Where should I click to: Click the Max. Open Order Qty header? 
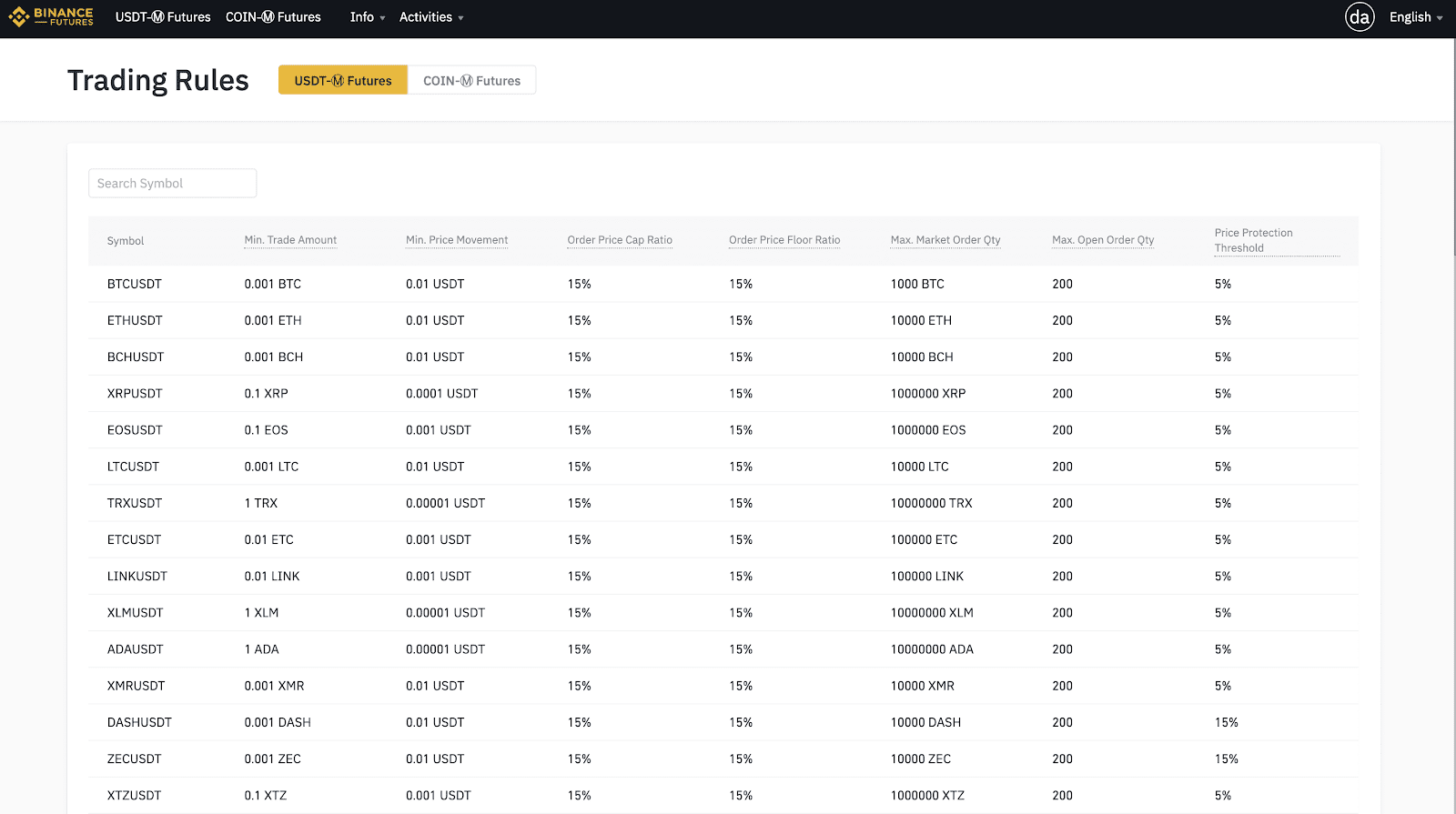pyautogui.click(x=1103, y=240)
